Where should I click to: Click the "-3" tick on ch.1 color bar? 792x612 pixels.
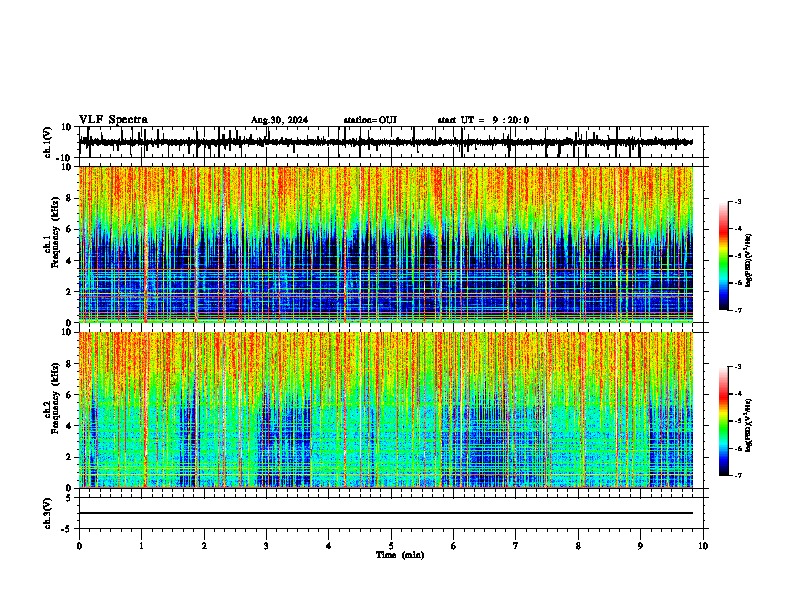[737, 201]
